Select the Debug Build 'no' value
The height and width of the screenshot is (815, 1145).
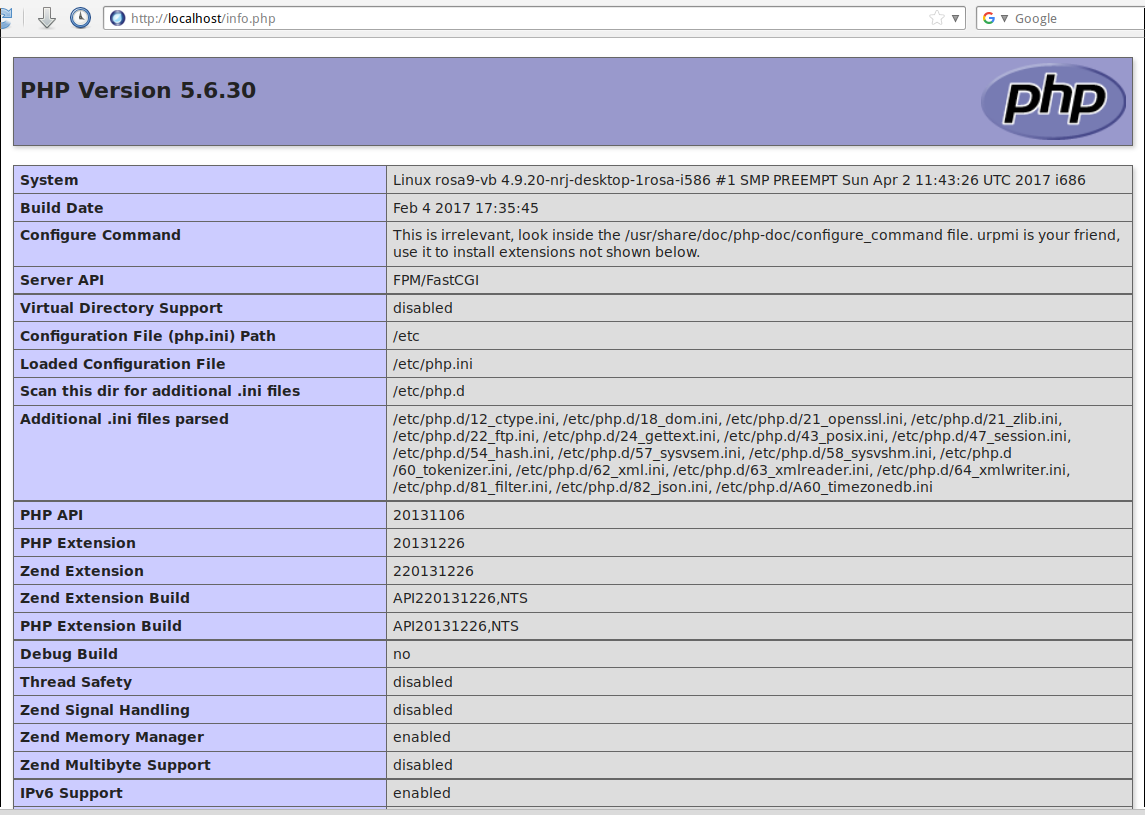click(x=402, y=654)
